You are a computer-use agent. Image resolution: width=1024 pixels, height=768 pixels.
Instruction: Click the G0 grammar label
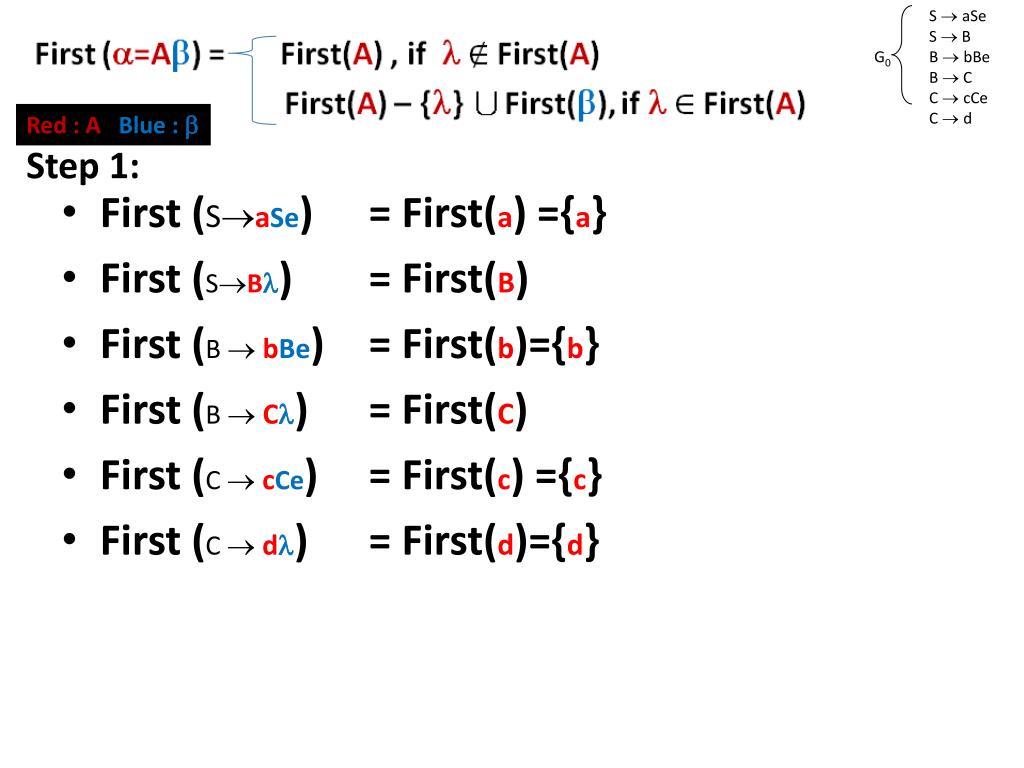(882, 58)
